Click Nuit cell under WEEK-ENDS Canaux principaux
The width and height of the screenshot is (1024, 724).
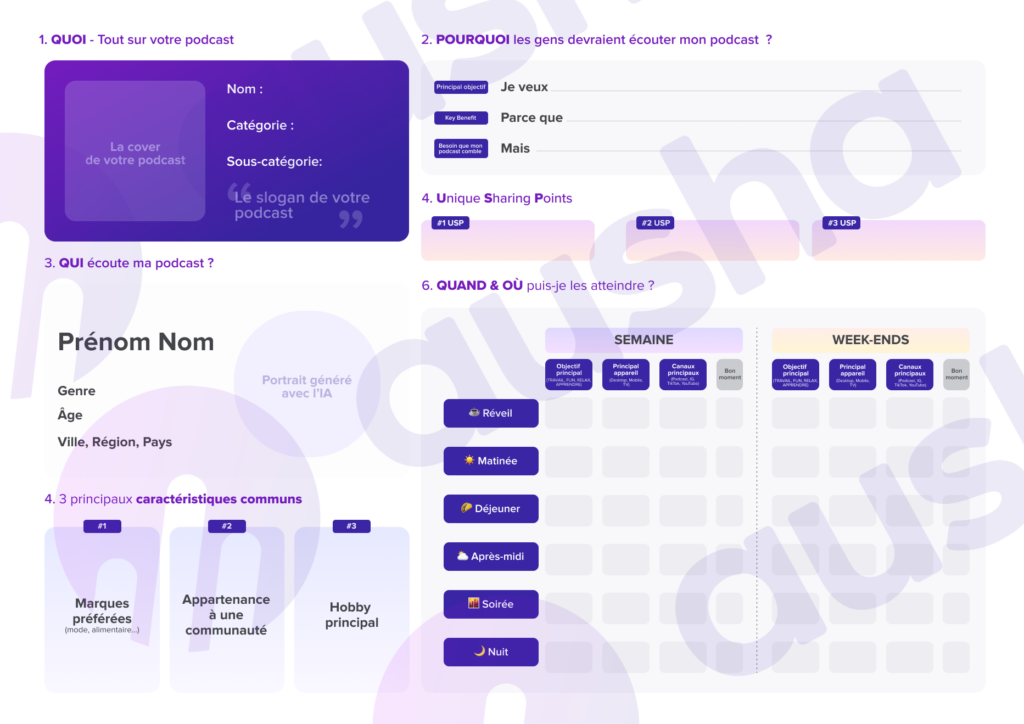point(910,655)
